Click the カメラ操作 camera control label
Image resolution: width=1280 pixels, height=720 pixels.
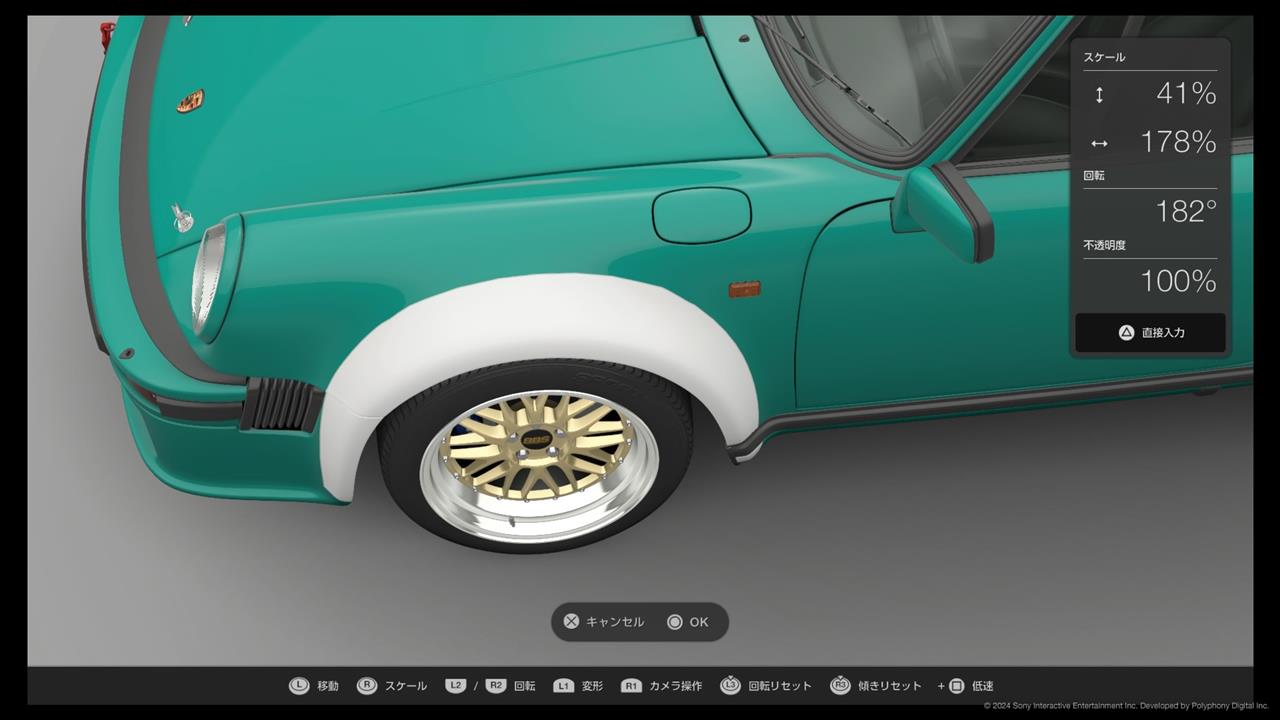tap(676, 686)
